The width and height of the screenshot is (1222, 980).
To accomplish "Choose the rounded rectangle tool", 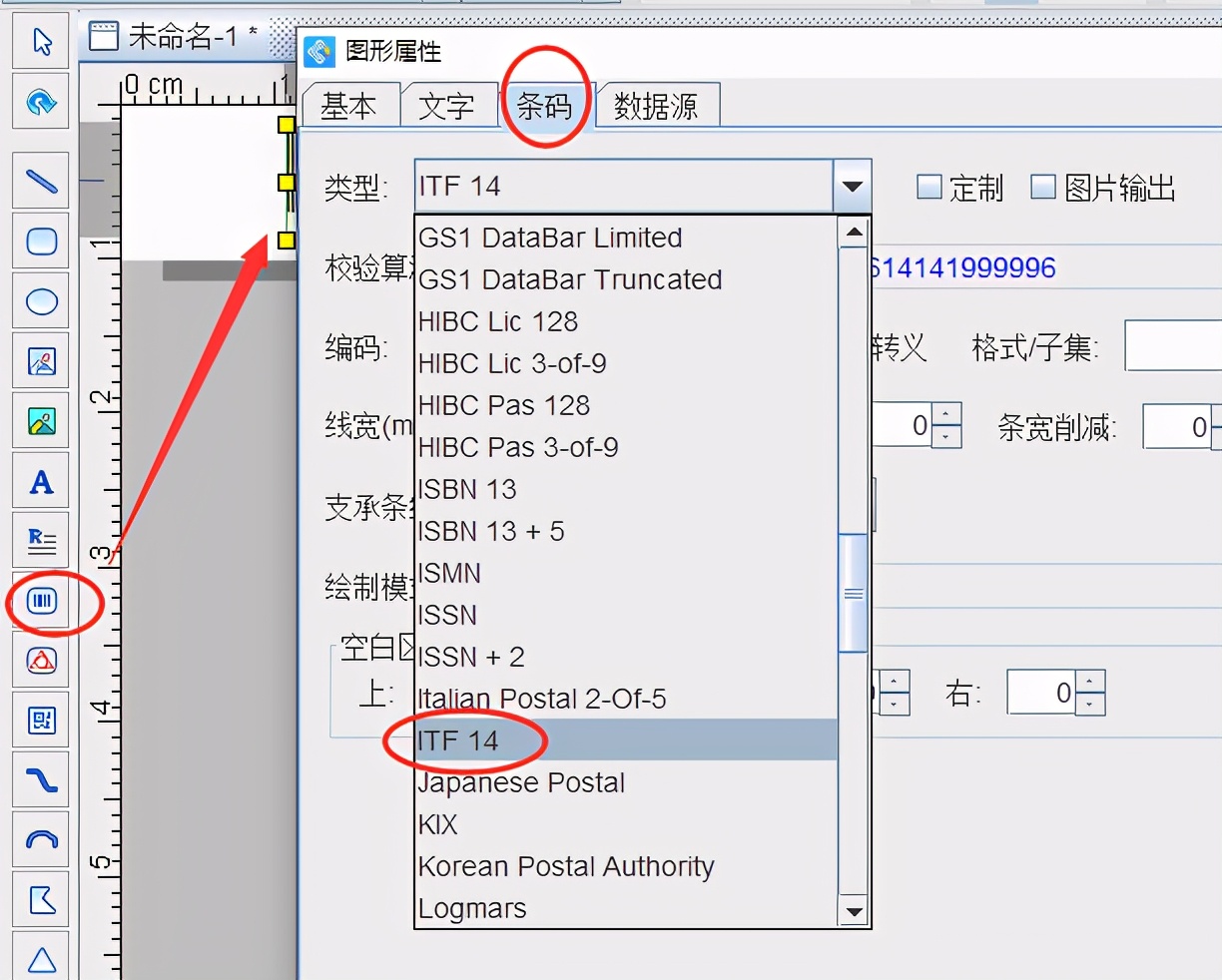I will pos(42,242).
